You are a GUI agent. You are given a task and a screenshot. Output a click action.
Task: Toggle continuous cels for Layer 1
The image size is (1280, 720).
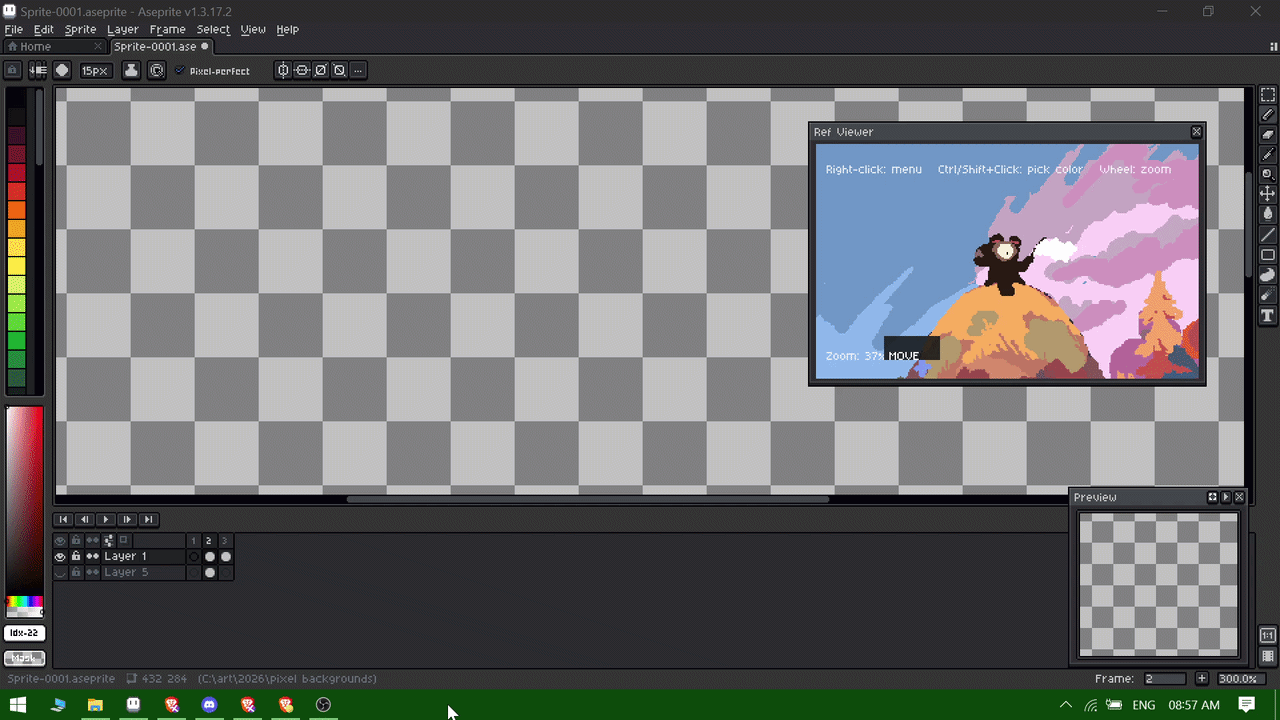(93, 556)
